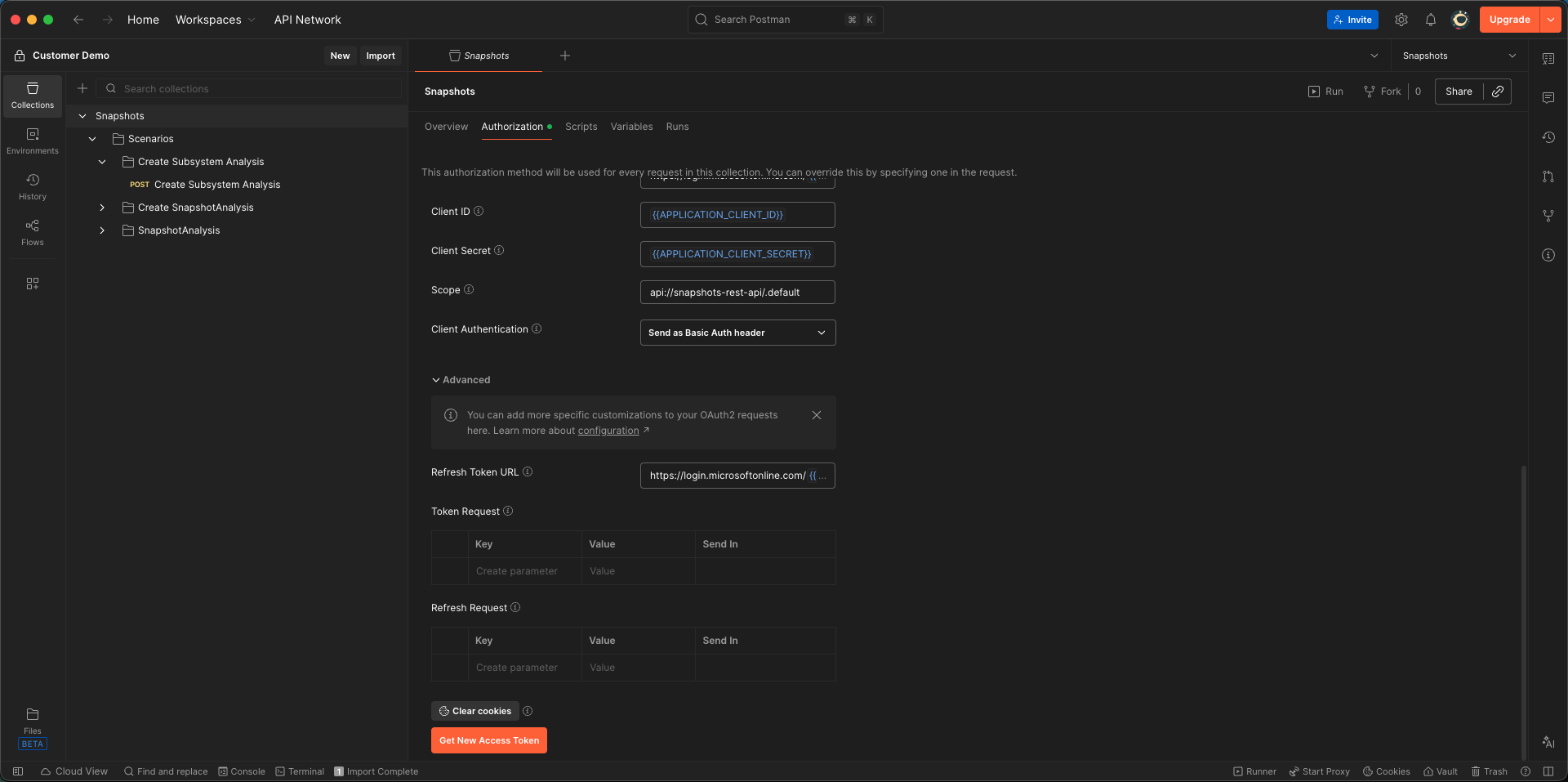Click the Scope input field
This screenshot has height=782, width=1568.
pyautogui.click(x=737, y=292)
